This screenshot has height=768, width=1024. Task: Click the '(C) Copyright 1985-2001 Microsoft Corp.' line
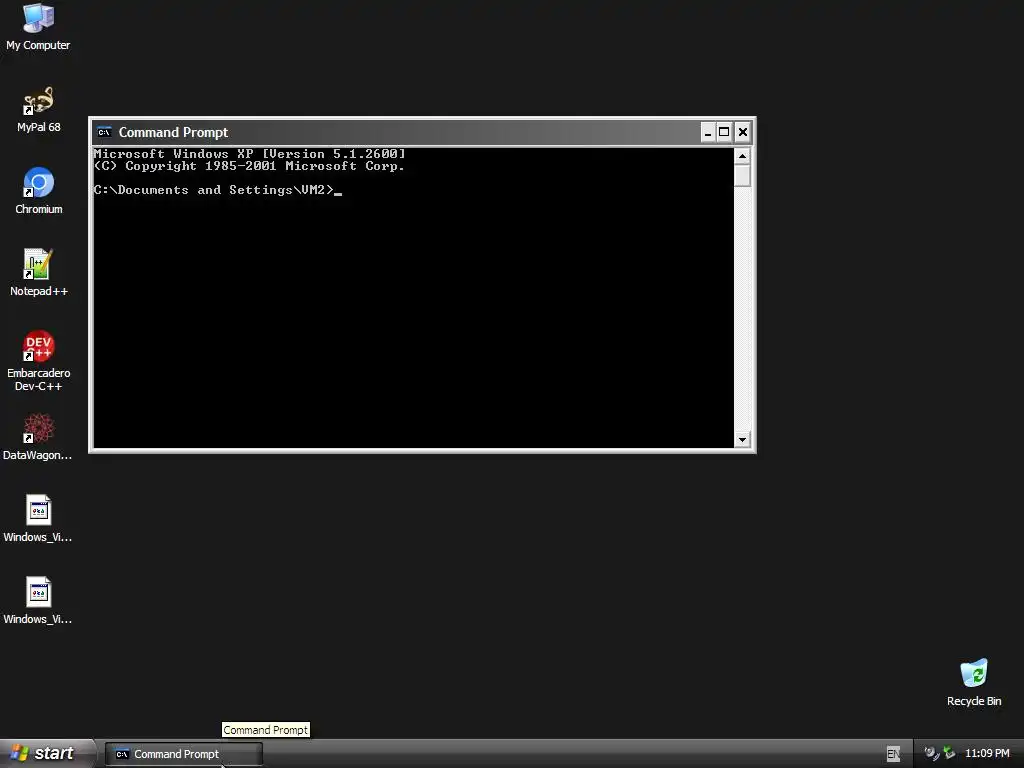249,166
